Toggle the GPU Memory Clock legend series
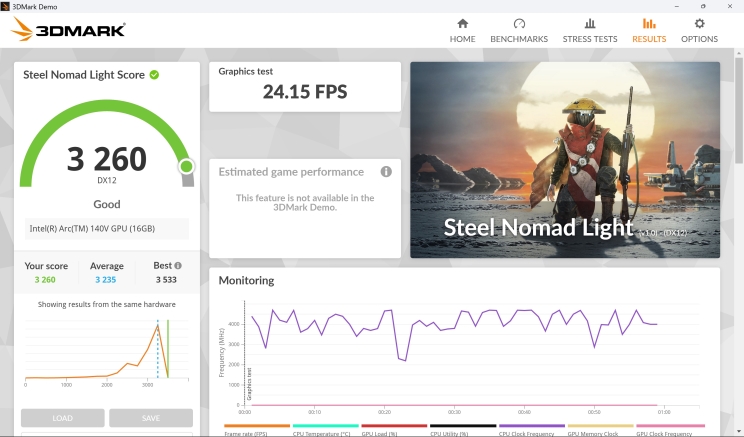Screen dimensions: 744x437 [599, 434]
